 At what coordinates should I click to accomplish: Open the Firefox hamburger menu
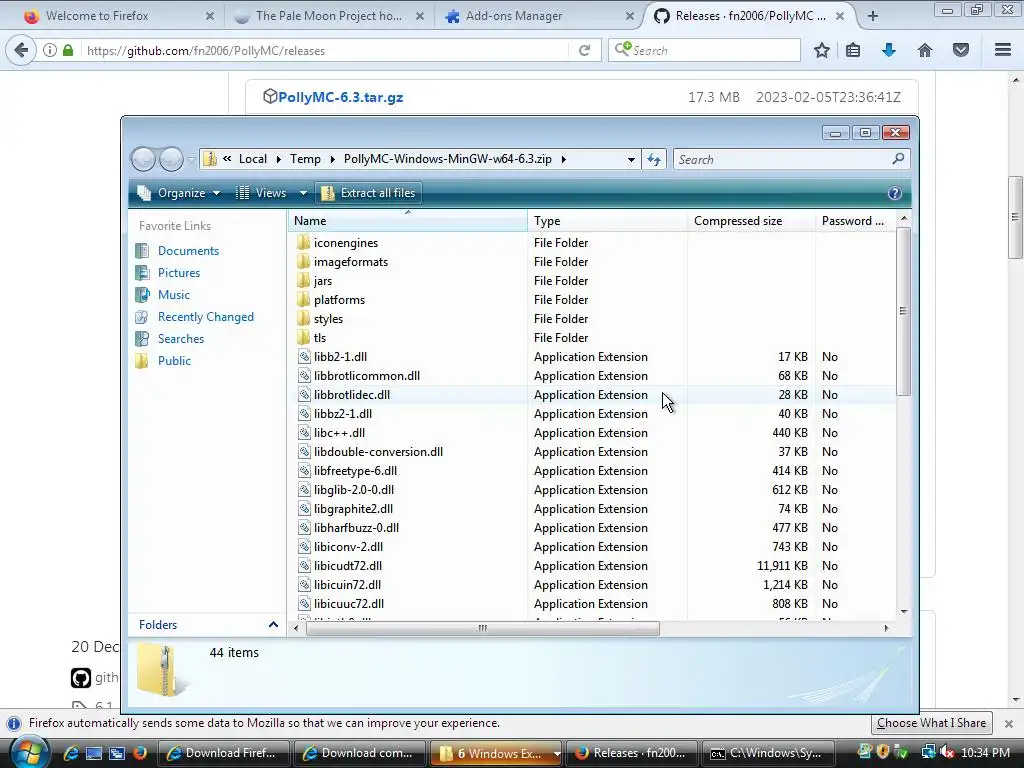pos(1003,50)
